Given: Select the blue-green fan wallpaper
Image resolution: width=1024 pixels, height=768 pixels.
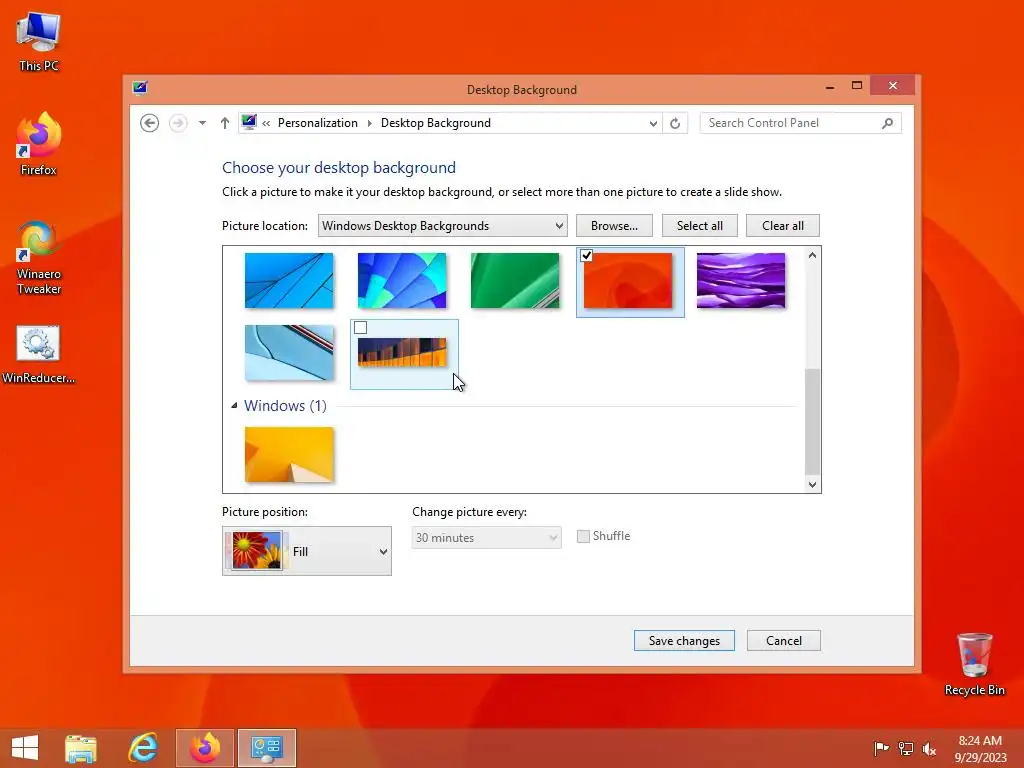Looking at the screenshot, I should pyautogui.click(x=402, y=280).
